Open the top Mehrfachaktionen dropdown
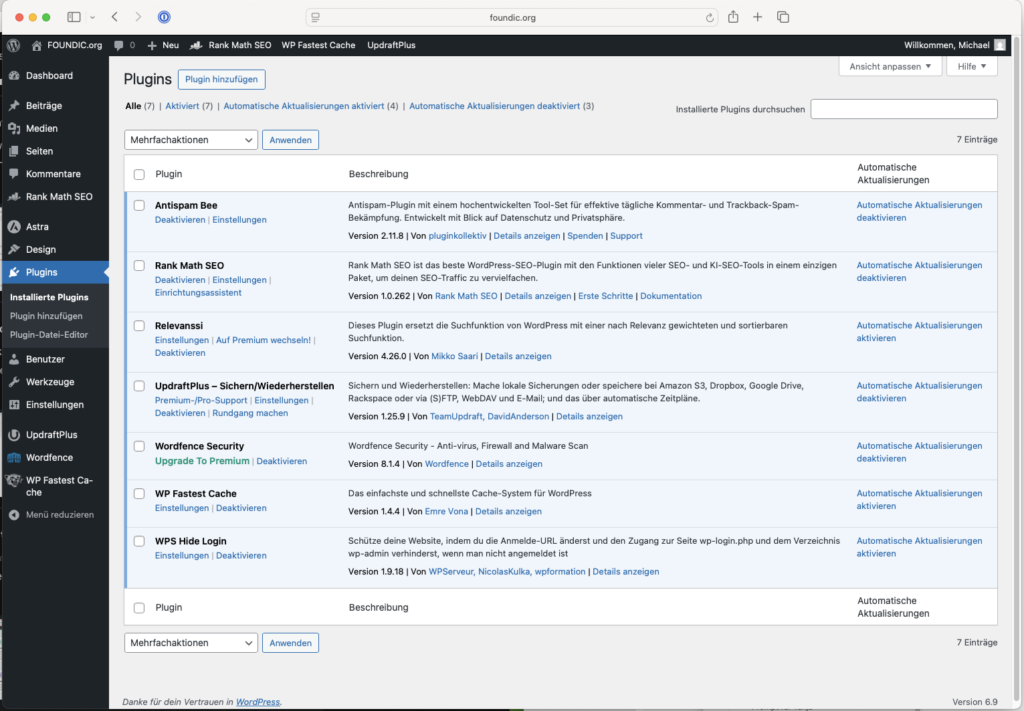1024x711 pixels. click(191, 140)
